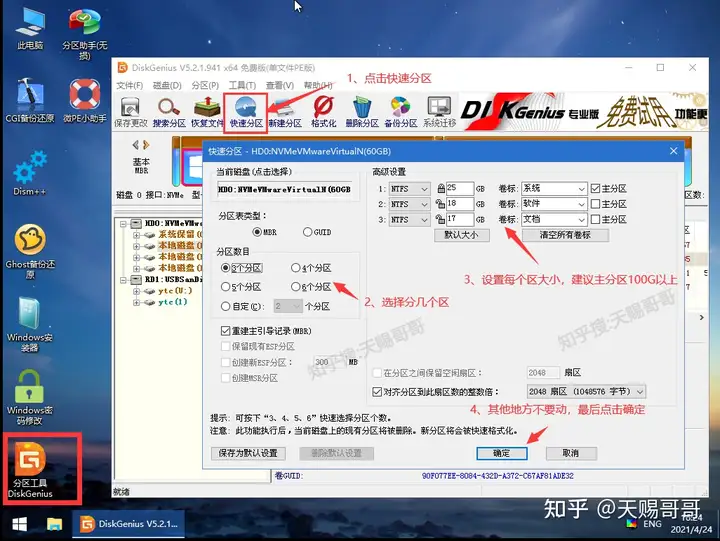Toggle 重建主引导记录(MBR) checkbox
The height and width of the screenshot is (541, 720).
225,331
